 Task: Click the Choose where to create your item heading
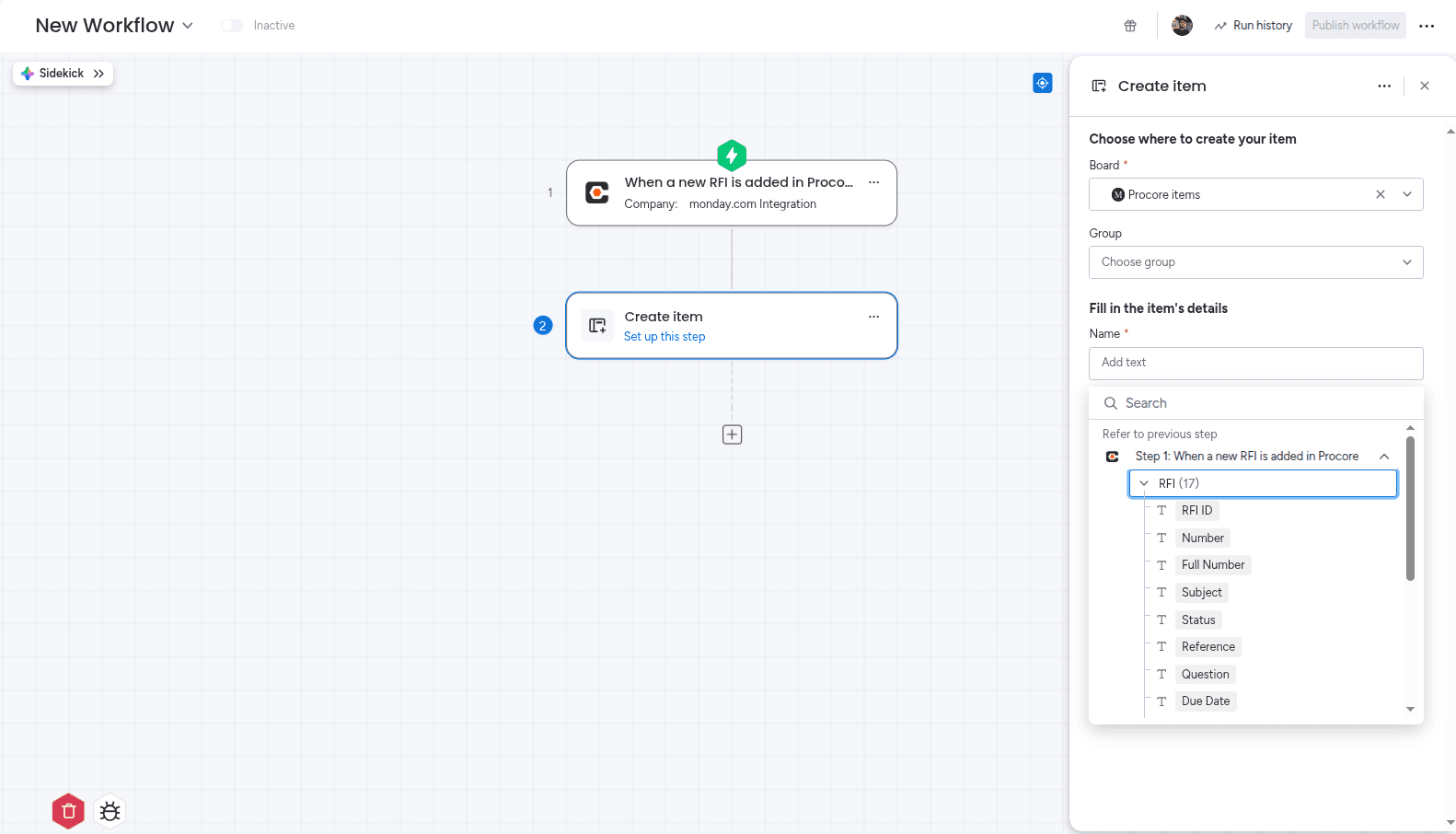coord(1192,139)
